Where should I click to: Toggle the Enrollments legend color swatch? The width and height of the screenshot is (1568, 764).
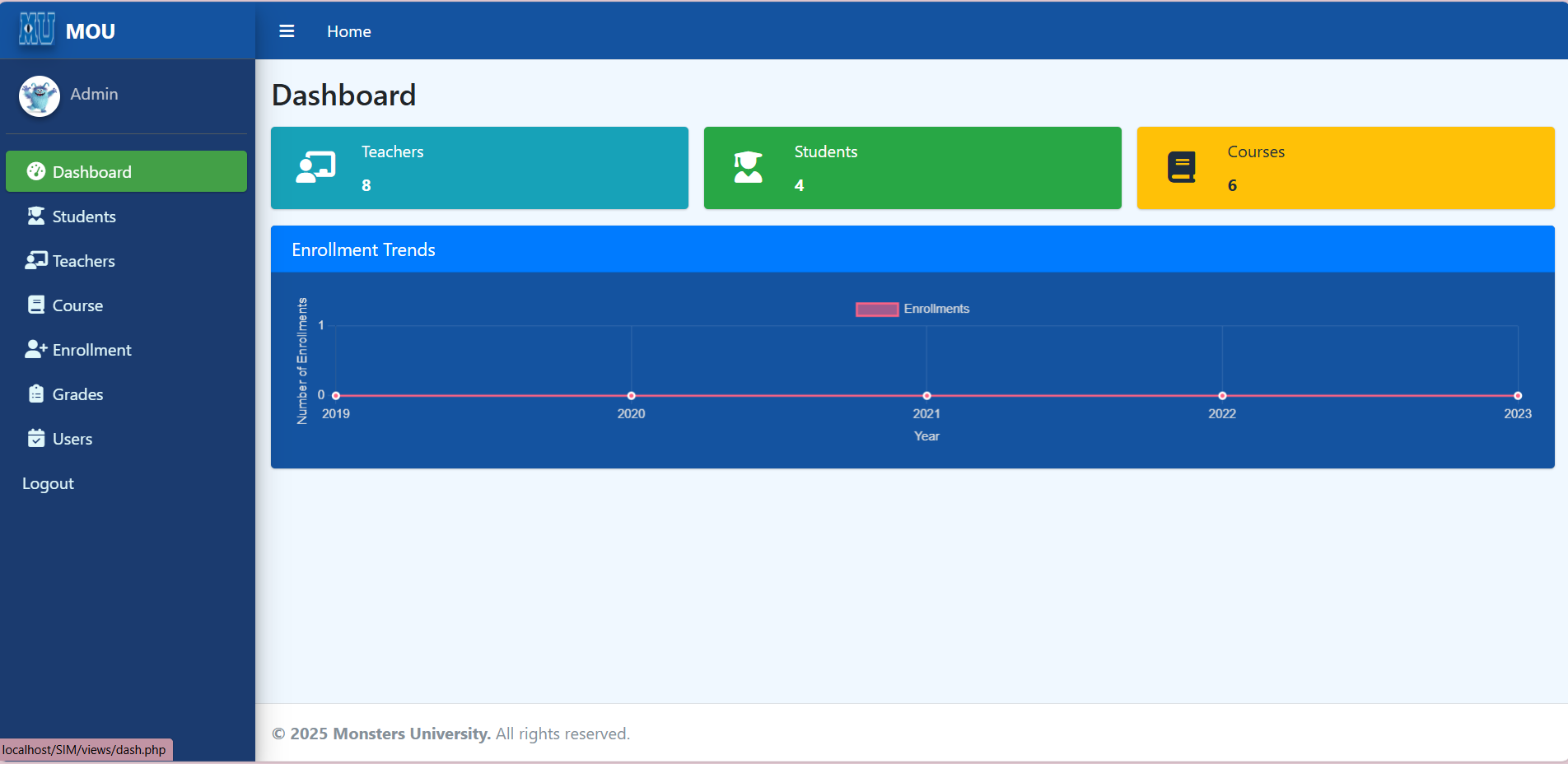[877, 309]
